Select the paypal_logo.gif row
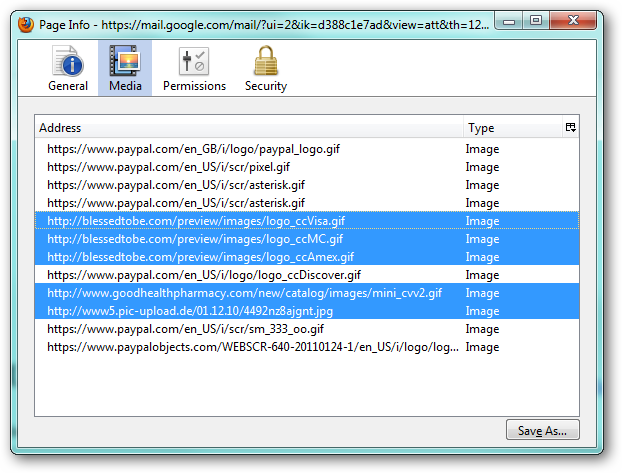Viewport: 622px width, 473px height. tap(307, 149)
